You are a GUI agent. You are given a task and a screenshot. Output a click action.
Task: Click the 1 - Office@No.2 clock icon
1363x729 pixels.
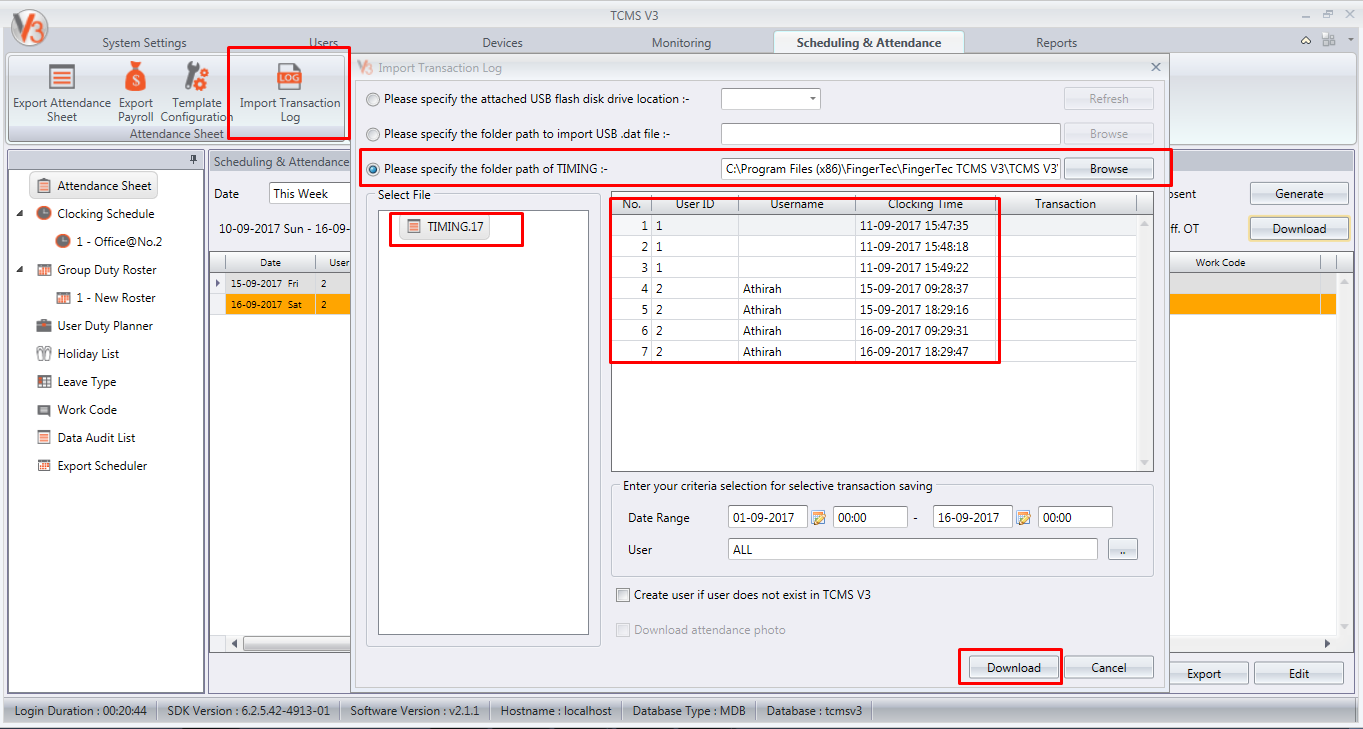coord(63,242)
